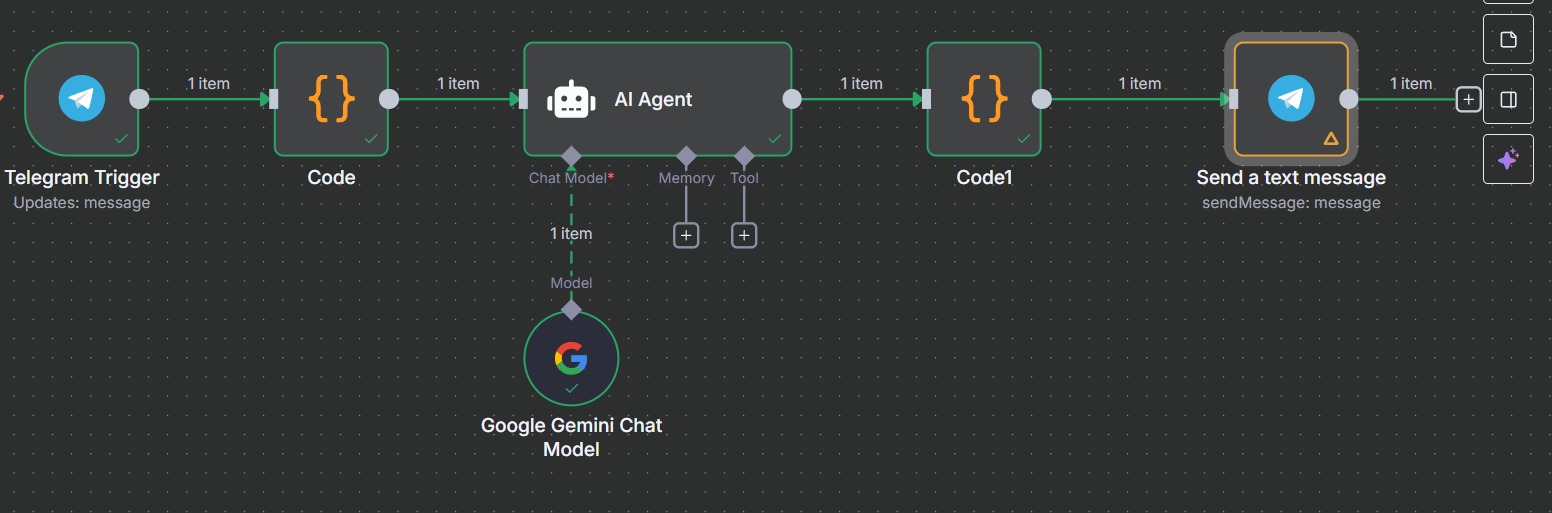Click the 'Memory' connector label
This screenshot has width=1552, height=513.
(x=686, y=178)
